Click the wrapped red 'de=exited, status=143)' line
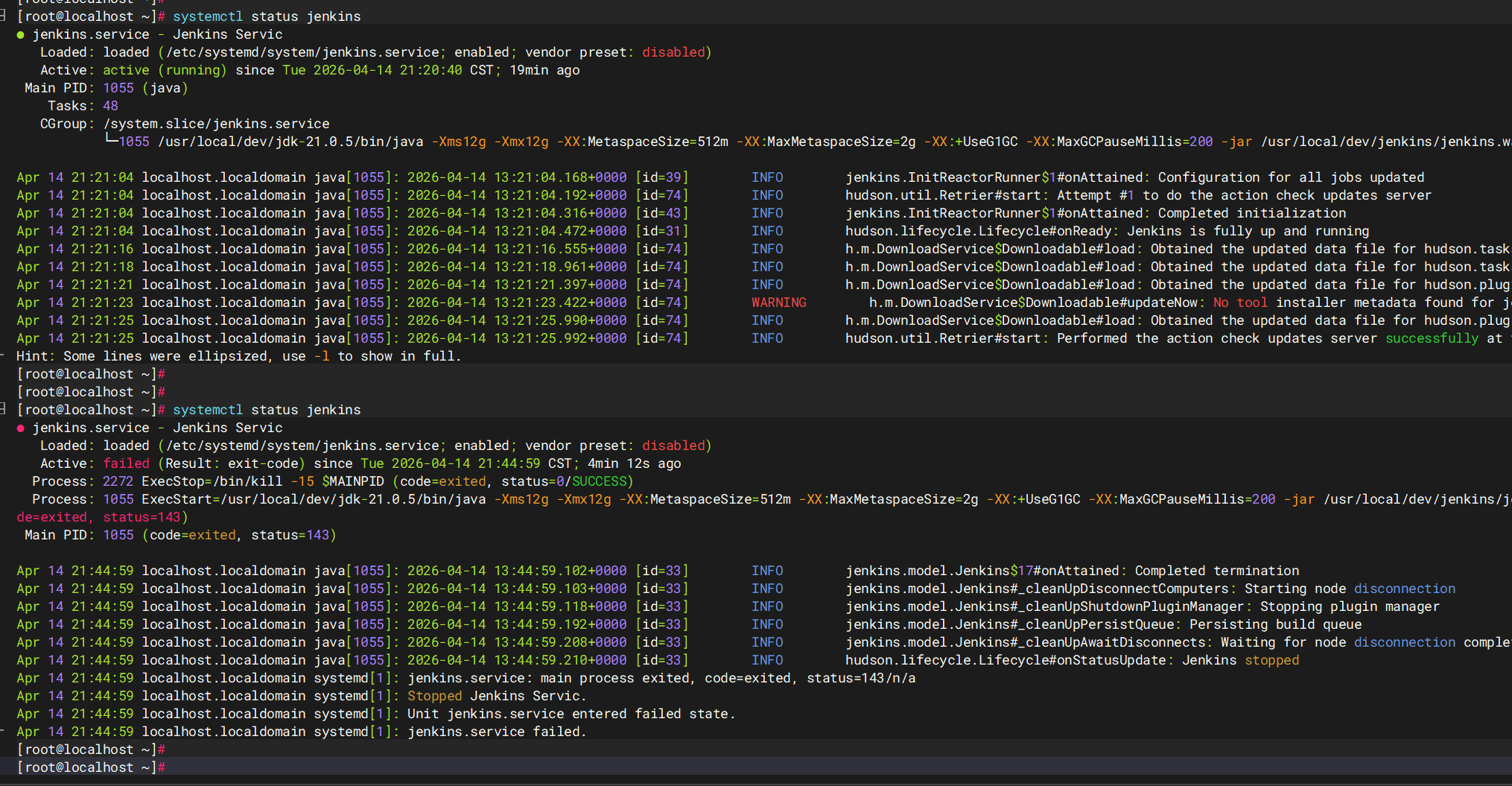1512x786 pixels. click(102, 517)
